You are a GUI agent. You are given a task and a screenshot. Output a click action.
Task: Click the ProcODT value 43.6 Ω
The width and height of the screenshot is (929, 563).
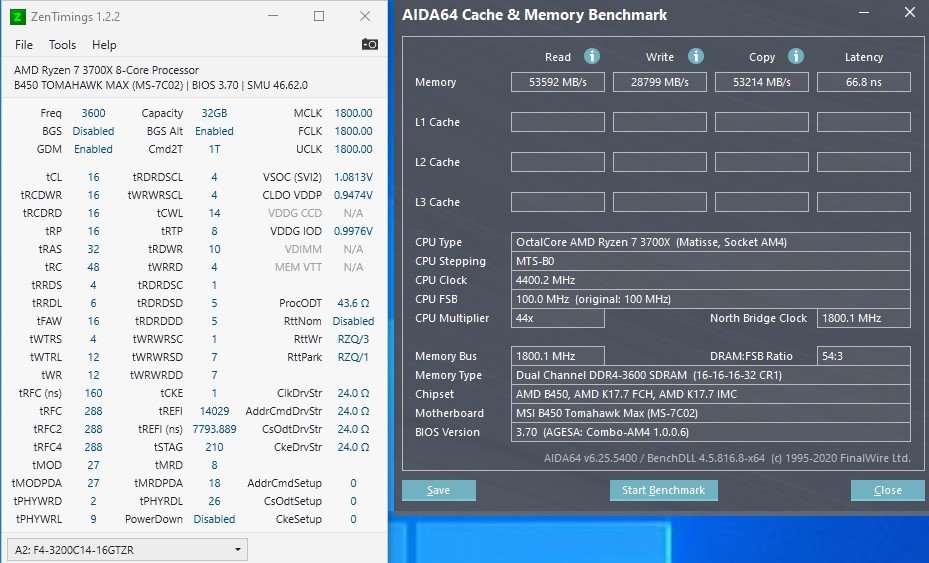(x=353, y=303)
